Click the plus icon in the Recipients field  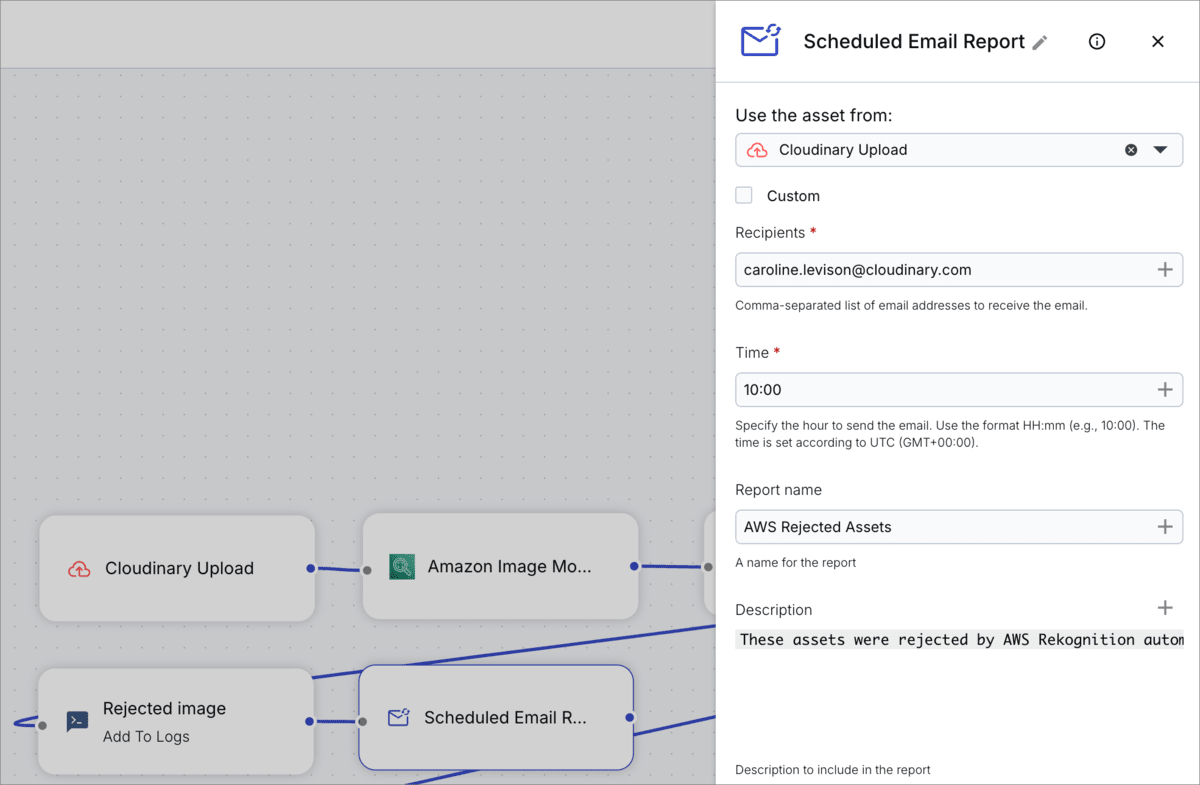1165,270
